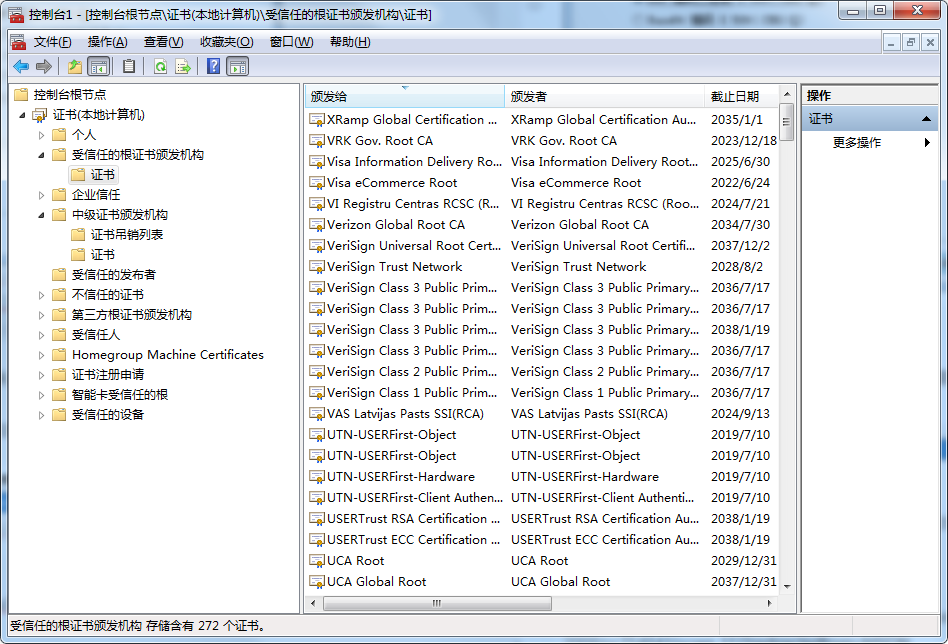Click 更多操作 in the actions pane

pyautogui.click(x=857, y=143)
